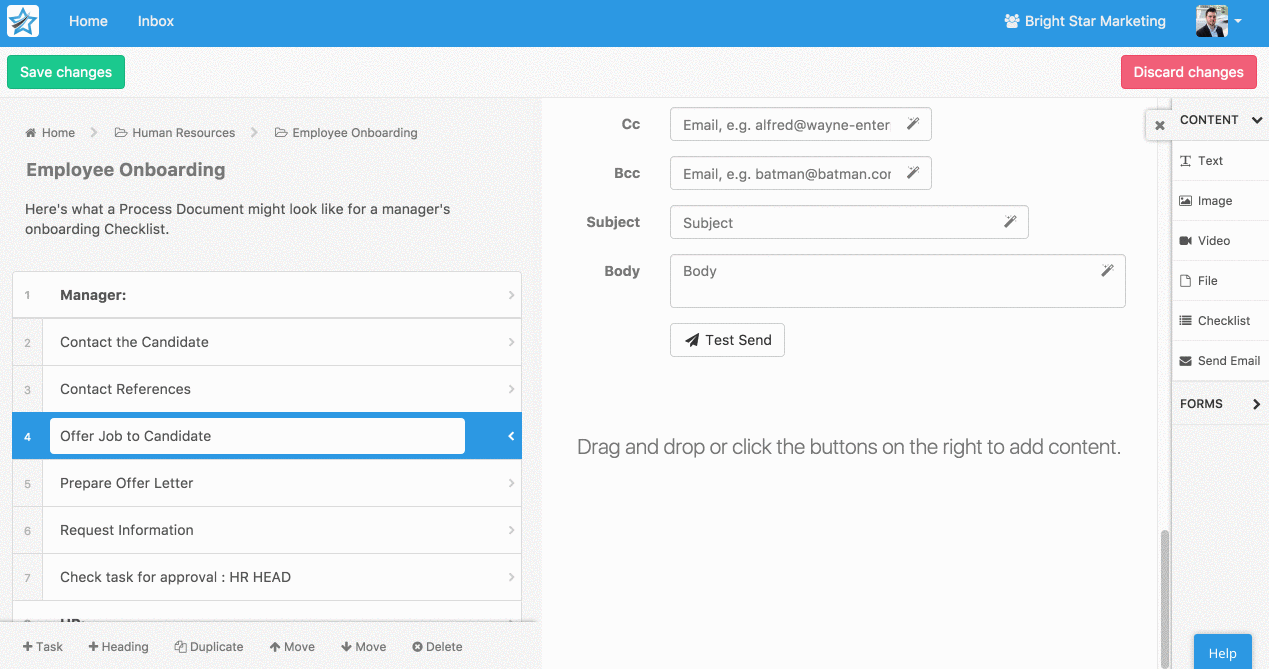Click the magic wand icon in Subject field
The width and height of the screenshot is (1269, 669).
coord(1009,222)
